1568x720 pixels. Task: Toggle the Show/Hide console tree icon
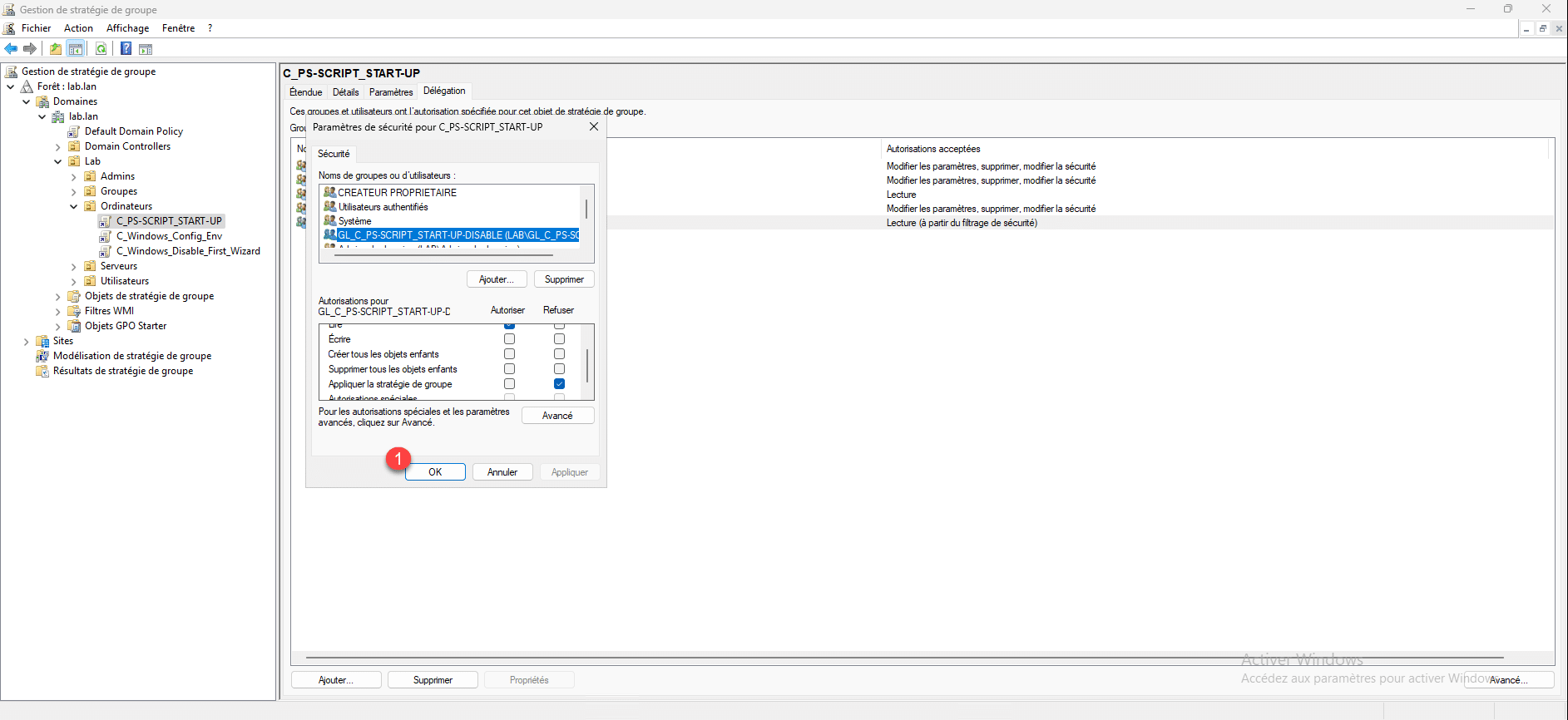tap(76, 49)
